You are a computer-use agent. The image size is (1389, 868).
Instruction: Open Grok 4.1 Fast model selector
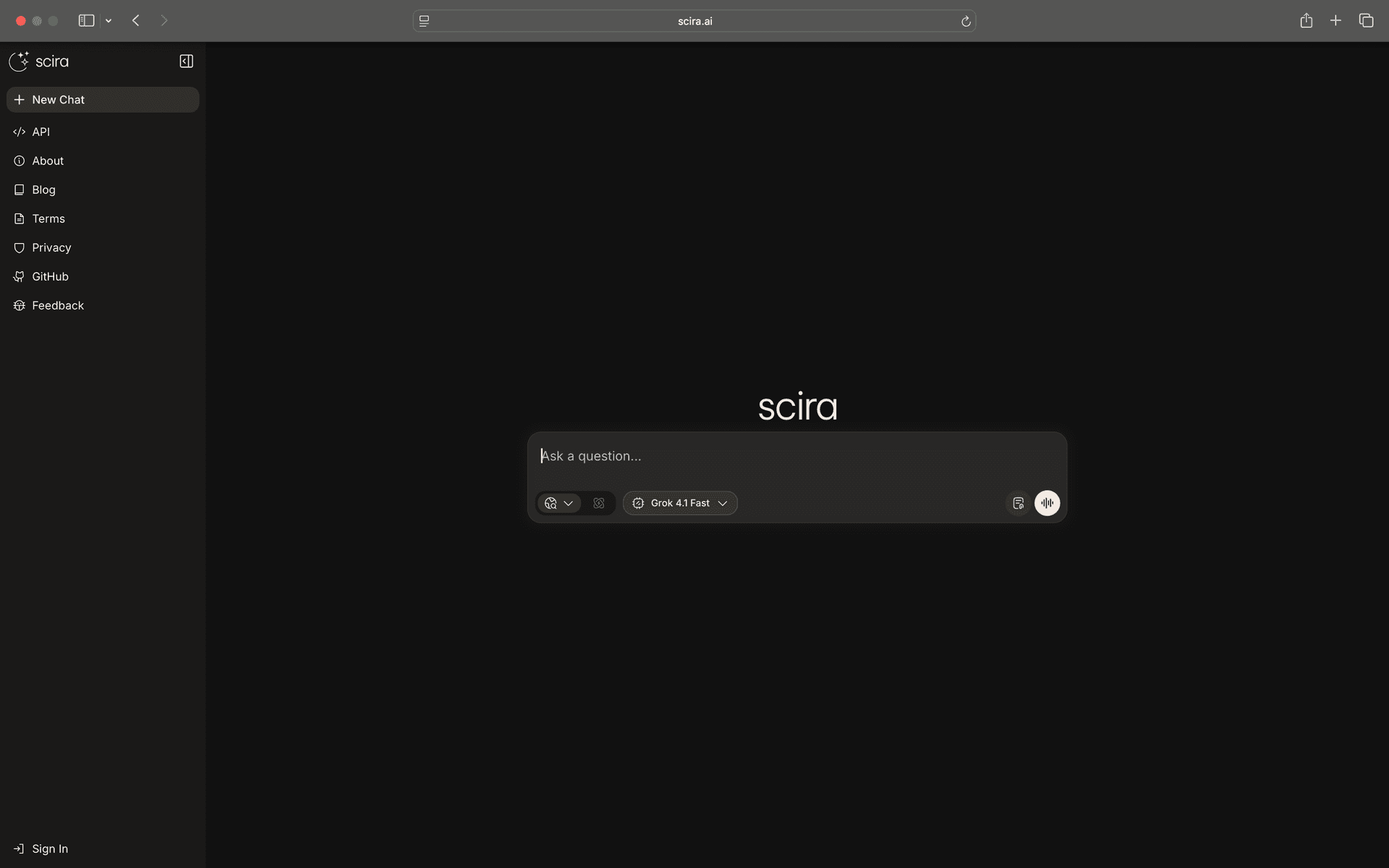(x=680, y=503)
